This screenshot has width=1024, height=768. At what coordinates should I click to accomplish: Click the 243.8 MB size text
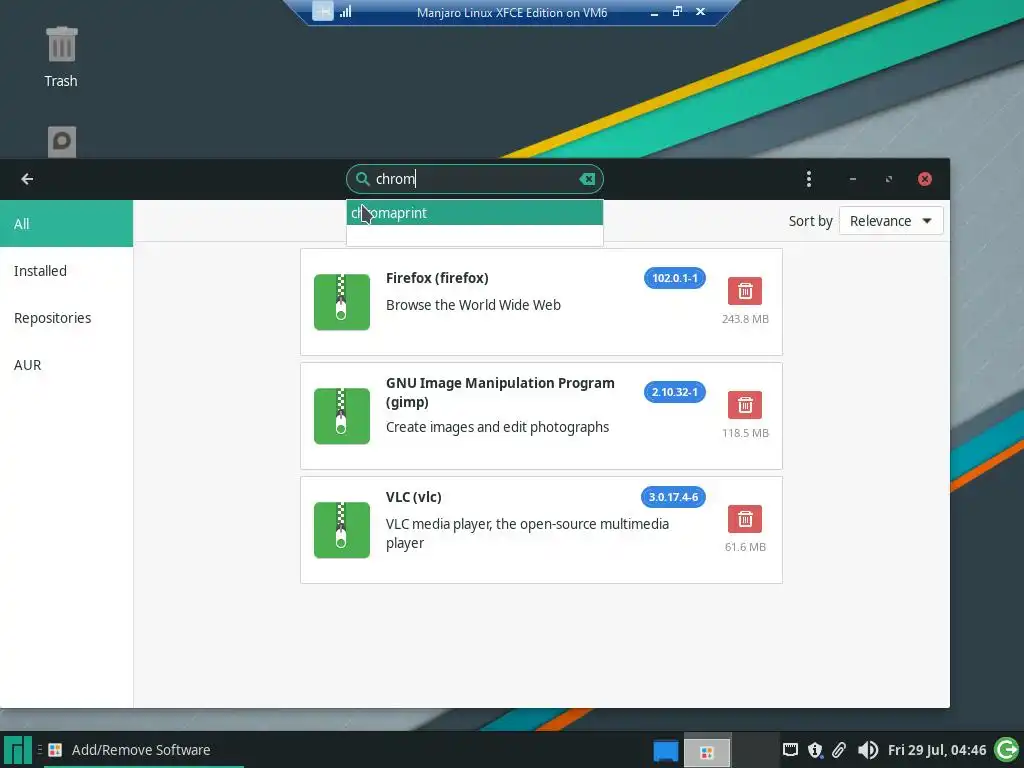745,319
